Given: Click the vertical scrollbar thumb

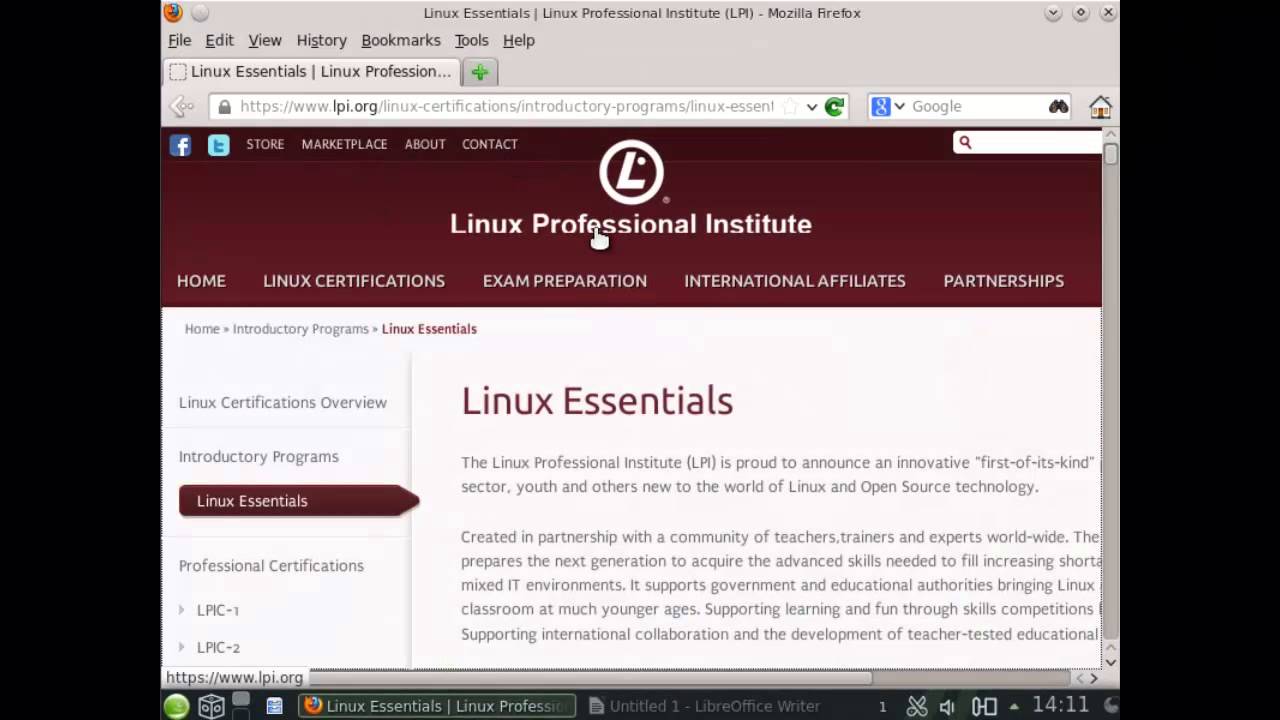Looking at the screenshot, I should click(1110, 154).
